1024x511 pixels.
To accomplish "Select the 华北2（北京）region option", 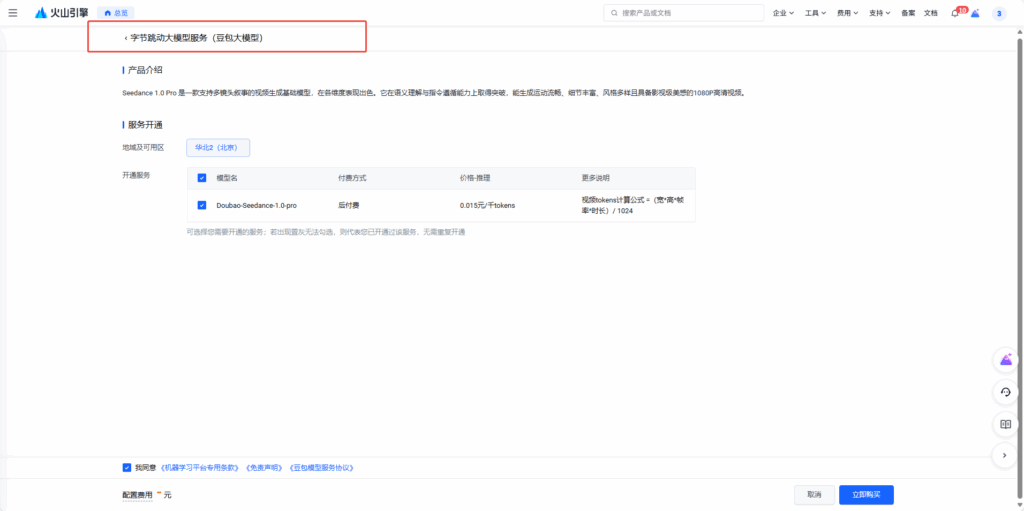I will (x=217, y=147).
